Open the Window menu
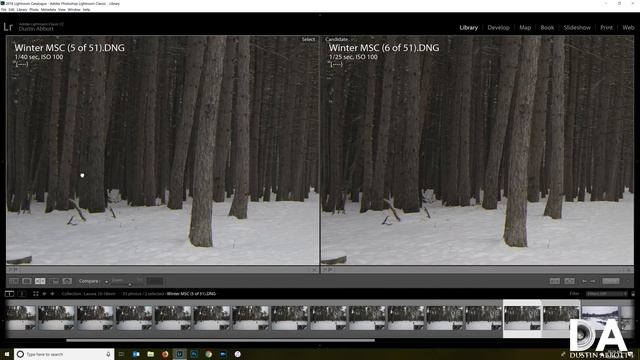The width and height of the screenshot is (640, 360). [74, 9]
